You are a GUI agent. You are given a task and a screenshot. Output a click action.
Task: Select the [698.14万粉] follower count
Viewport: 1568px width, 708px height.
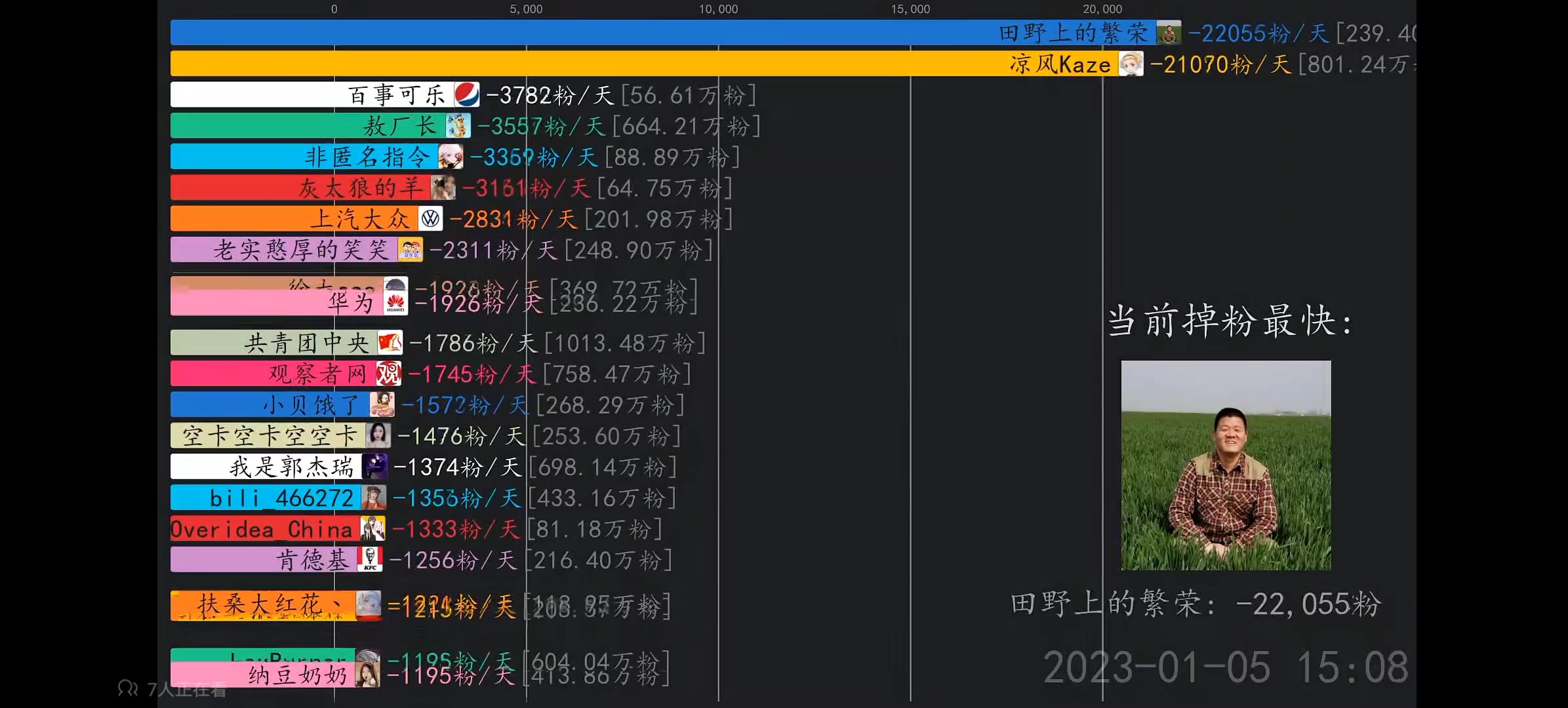click(x=603, y=467)
